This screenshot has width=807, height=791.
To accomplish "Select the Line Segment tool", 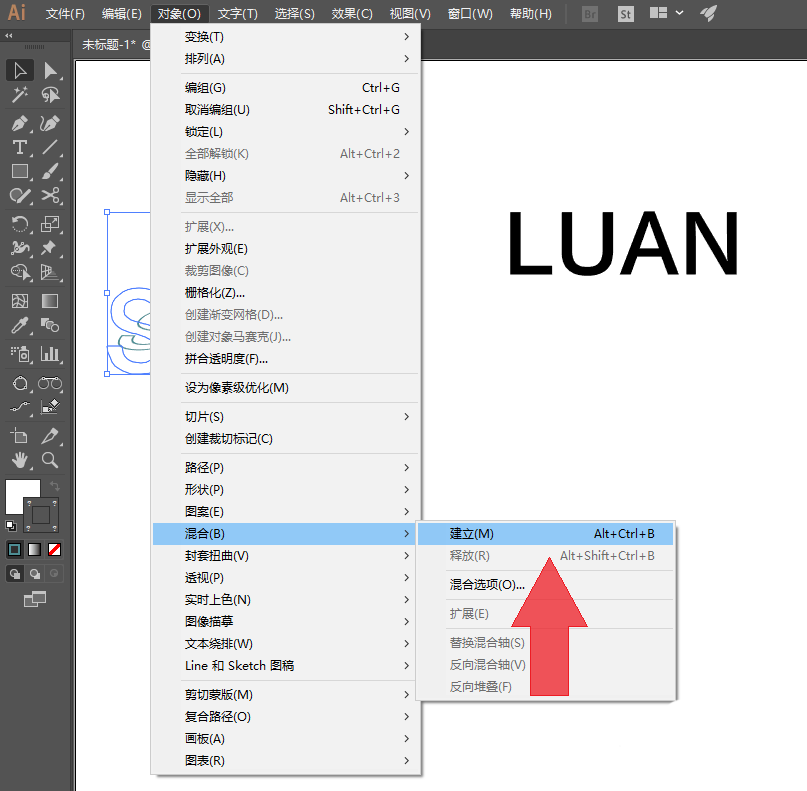I will [x=50, y=148].
